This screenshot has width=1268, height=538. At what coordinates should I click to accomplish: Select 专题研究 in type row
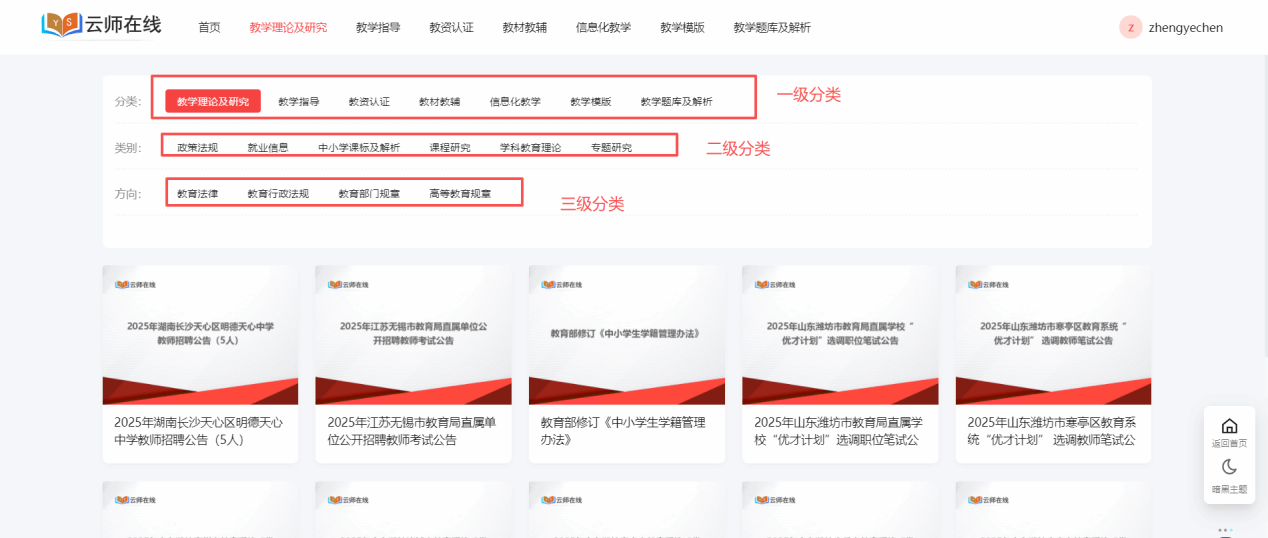click(x=611, y=148)
